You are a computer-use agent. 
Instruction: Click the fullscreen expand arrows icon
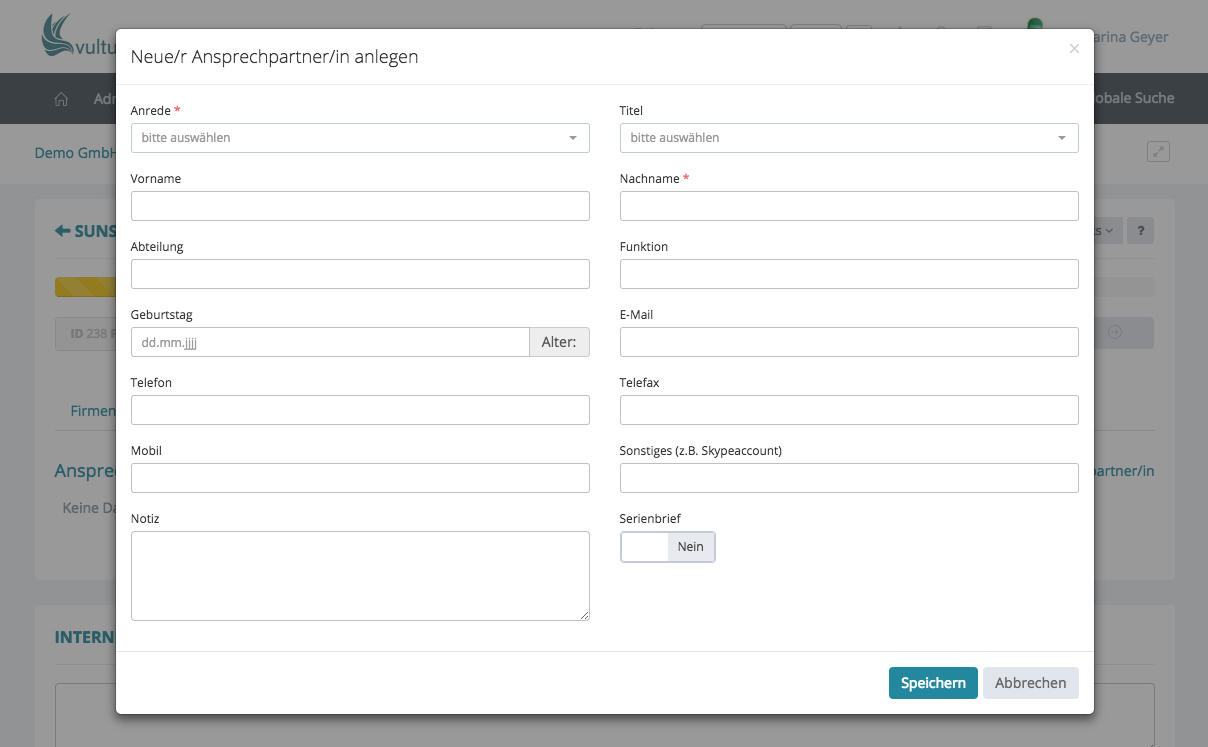click(1158, 152)
